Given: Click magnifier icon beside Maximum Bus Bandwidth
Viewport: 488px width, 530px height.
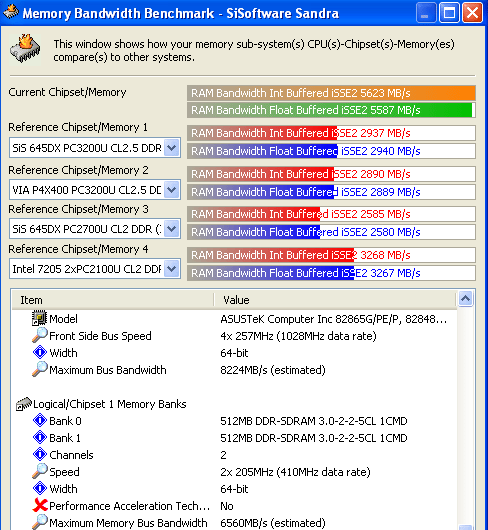Looking at the screenshot, I should (40, 369).
